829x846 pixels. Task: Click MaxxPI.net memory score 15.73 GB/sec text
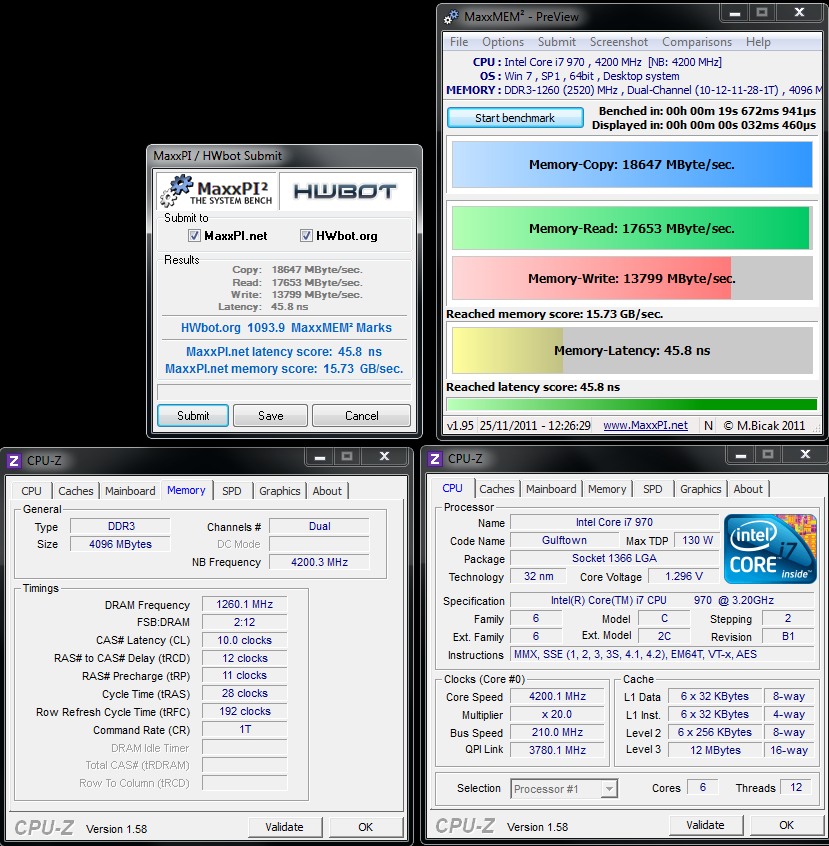point(284,369)
